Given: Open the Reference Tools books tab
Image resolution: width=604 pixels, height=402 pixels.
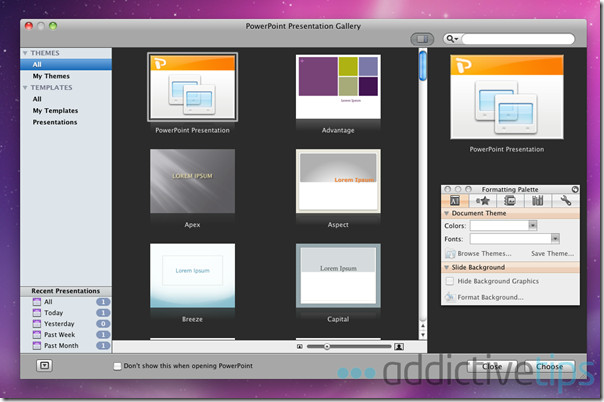Looking at the screenshot, I should click(537, 201).
